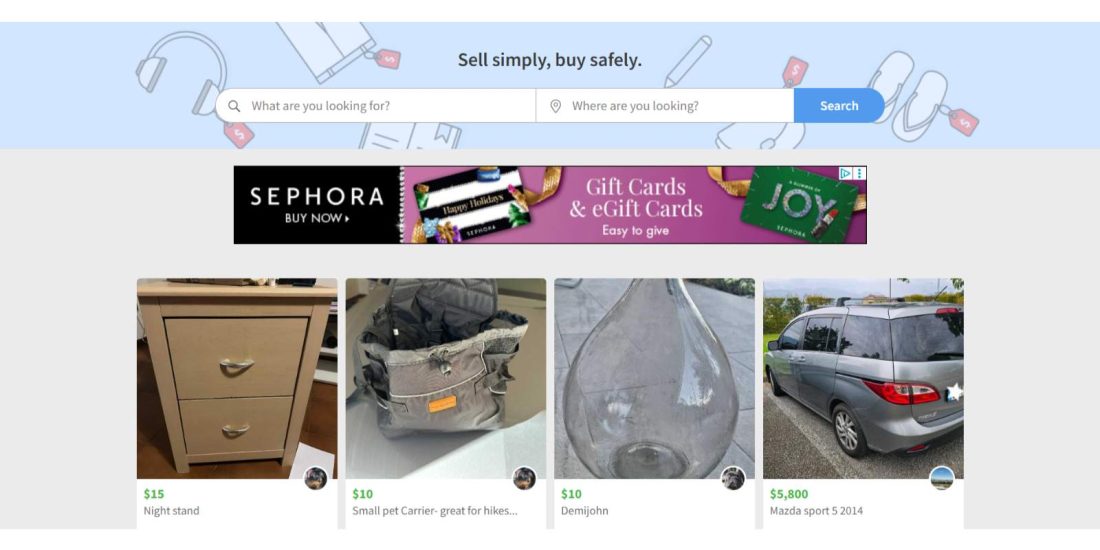Click the magnifying glass search icon
The height and width of the screenshot is (550, 1100).
pyautogui.click(x=234, y=106)
